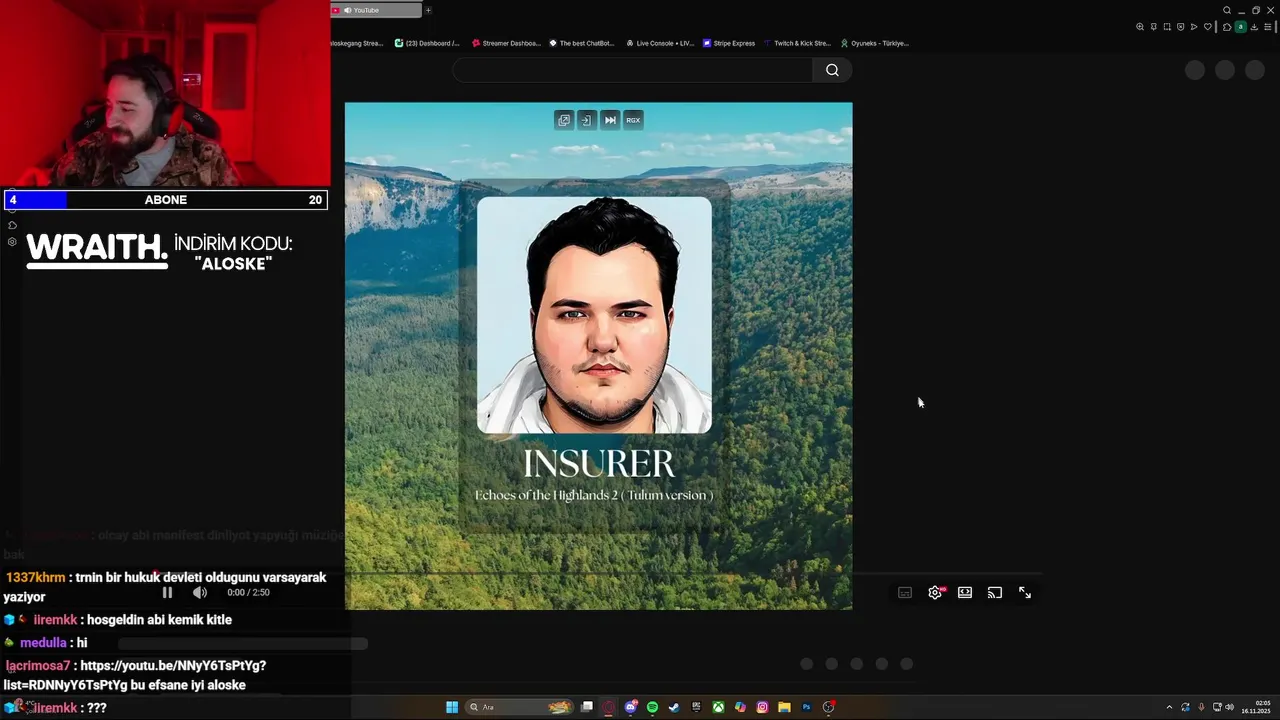
Task: Open the browser extensions puzzle icon
Action: coord(1227,27)
